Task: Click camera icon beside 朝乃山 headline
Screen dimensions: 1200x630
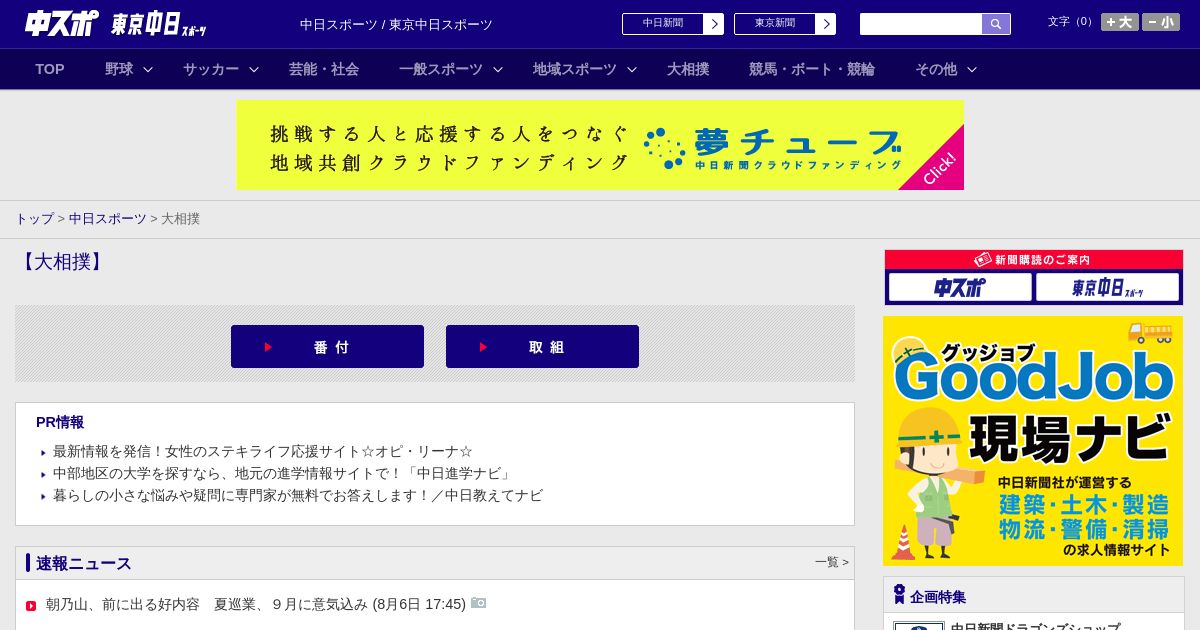Action: [479, 603]
